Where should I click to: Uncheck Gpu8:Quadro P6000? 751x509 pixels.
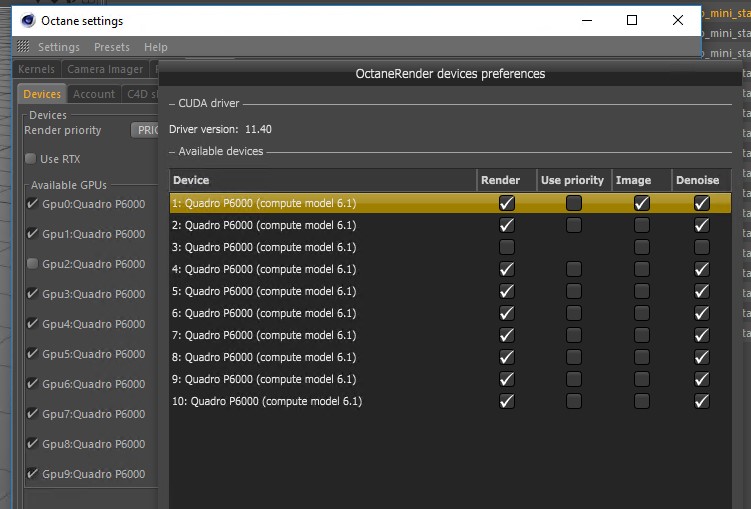point(32,444)
